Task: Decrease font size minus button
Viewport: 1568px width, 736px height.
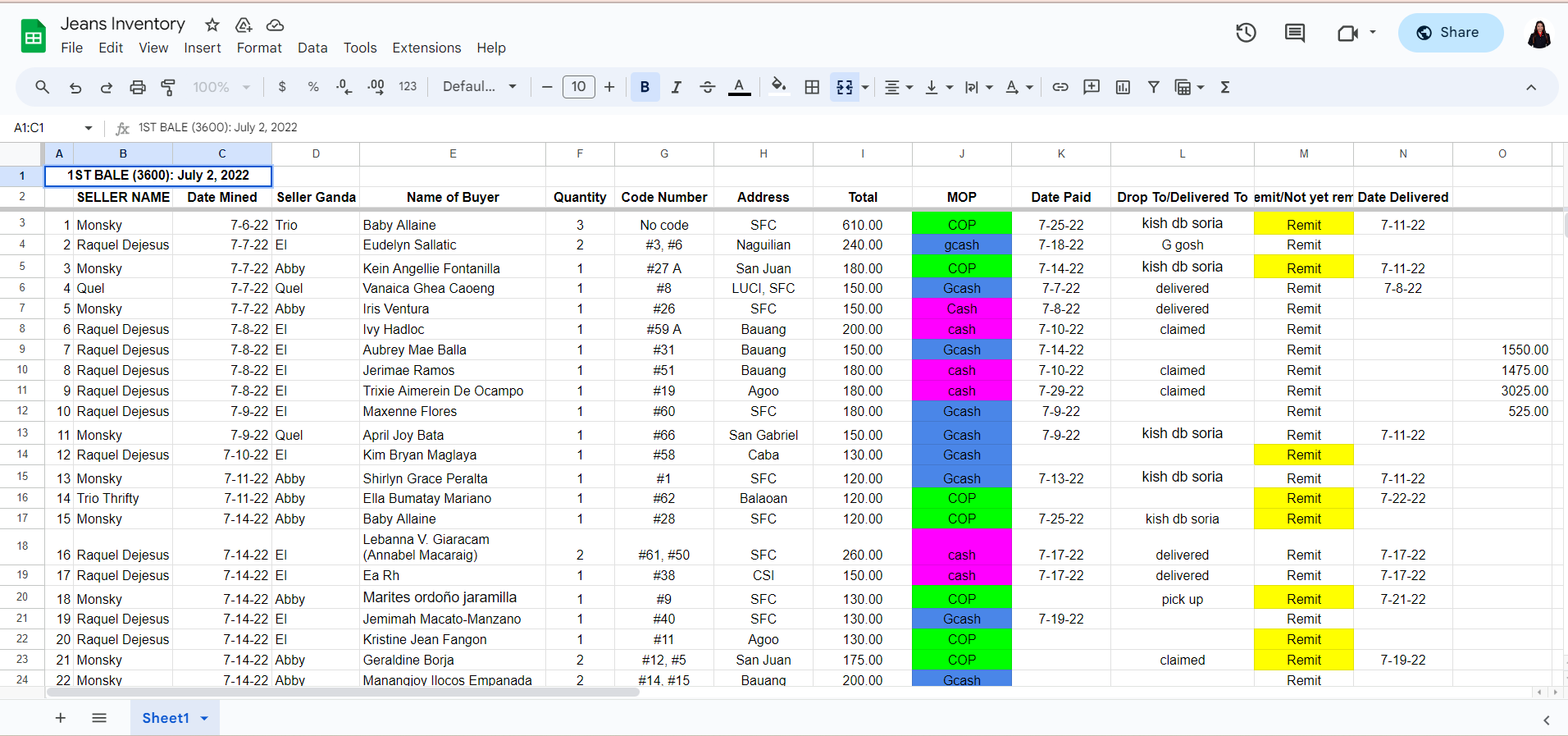Action: pyautogui.click(x=547, y=87)
